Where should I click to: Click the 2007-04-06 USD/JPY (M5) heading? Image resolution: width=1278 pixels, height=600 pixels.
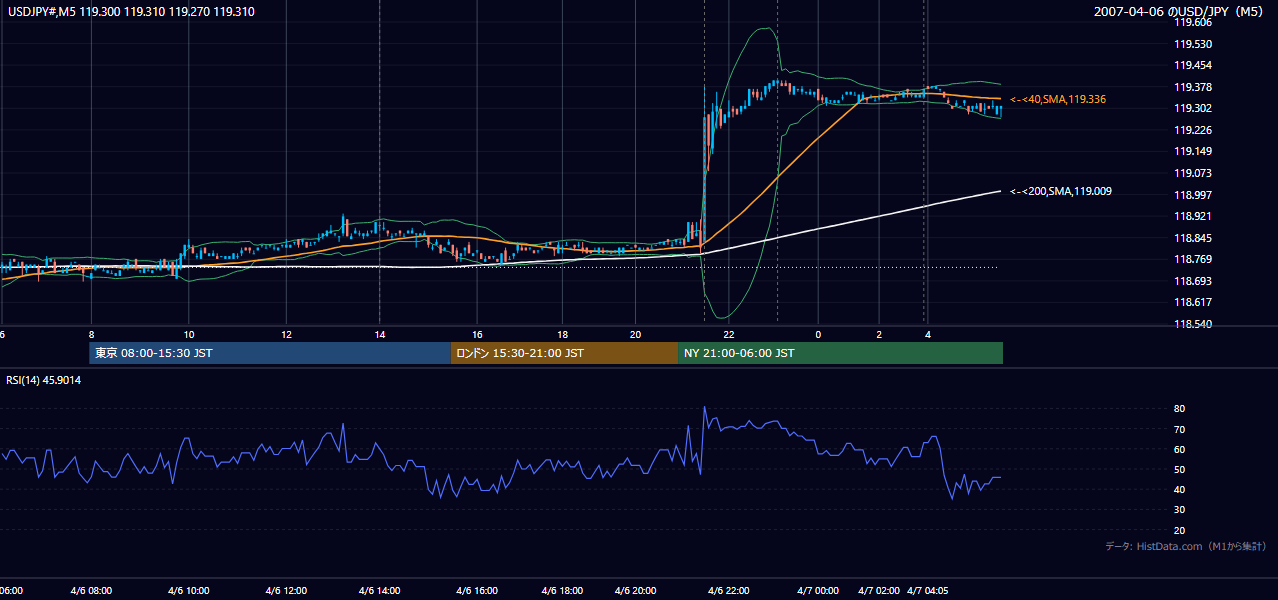tap(1180, 11)
